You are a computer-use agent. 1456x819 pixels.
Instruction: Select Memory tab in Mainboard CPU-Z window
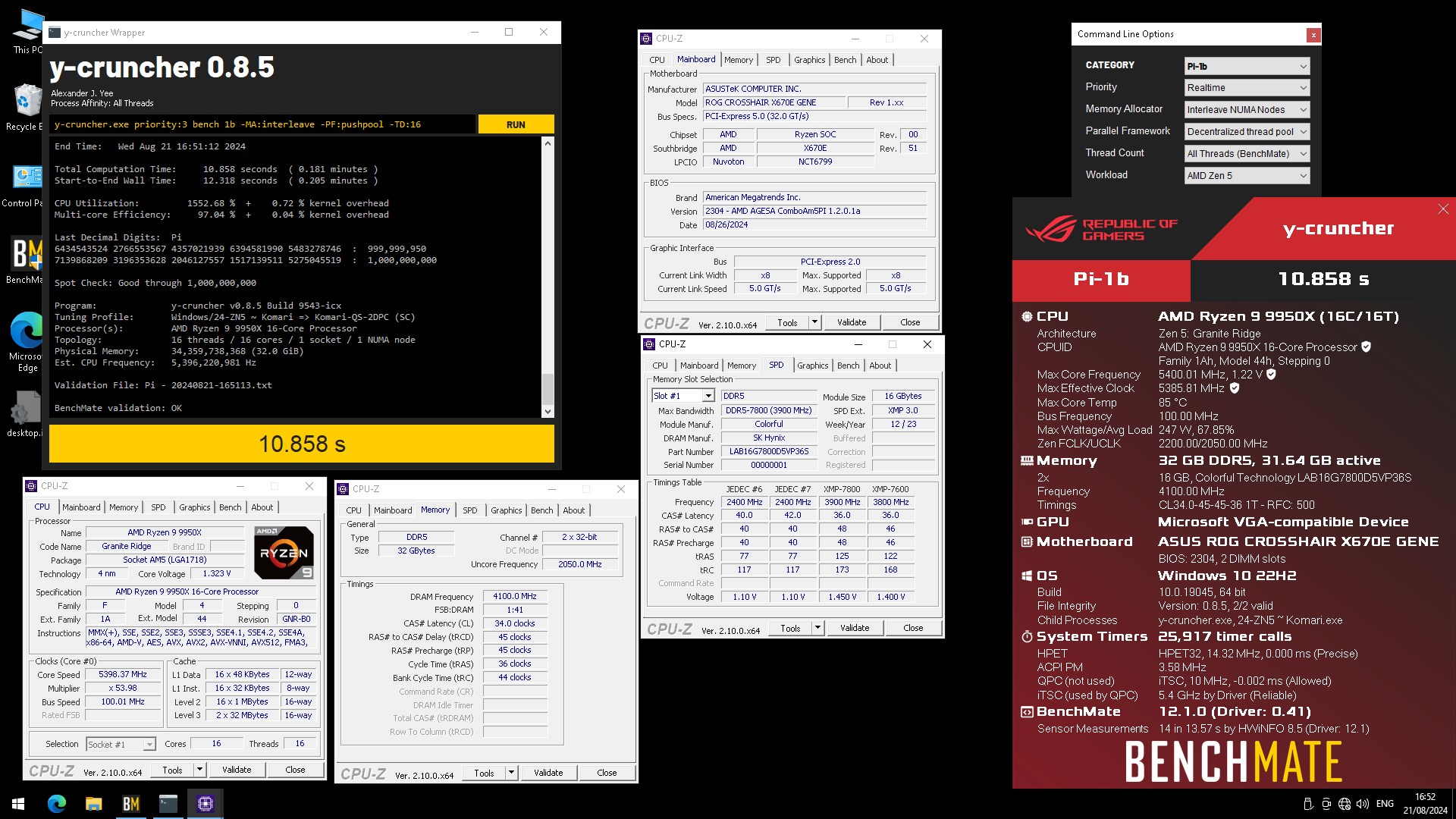click(x=738, y=60)
